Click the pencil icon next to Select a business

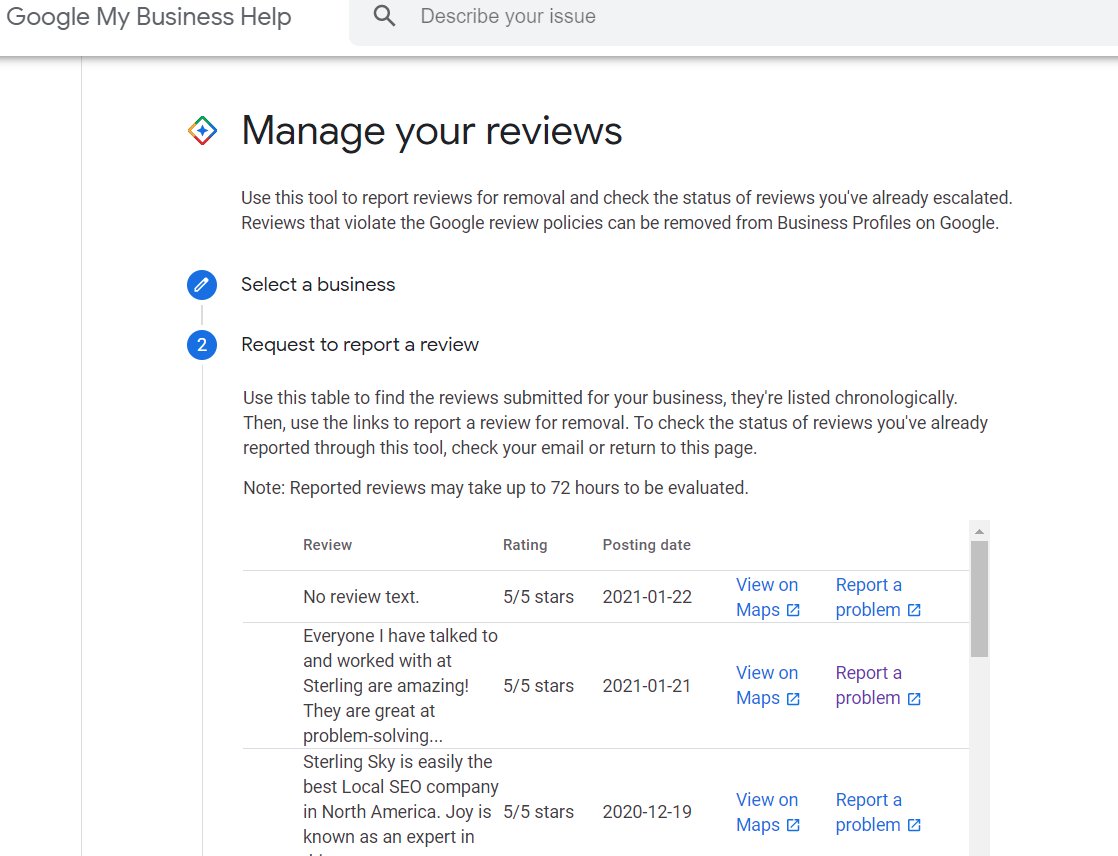201,285
